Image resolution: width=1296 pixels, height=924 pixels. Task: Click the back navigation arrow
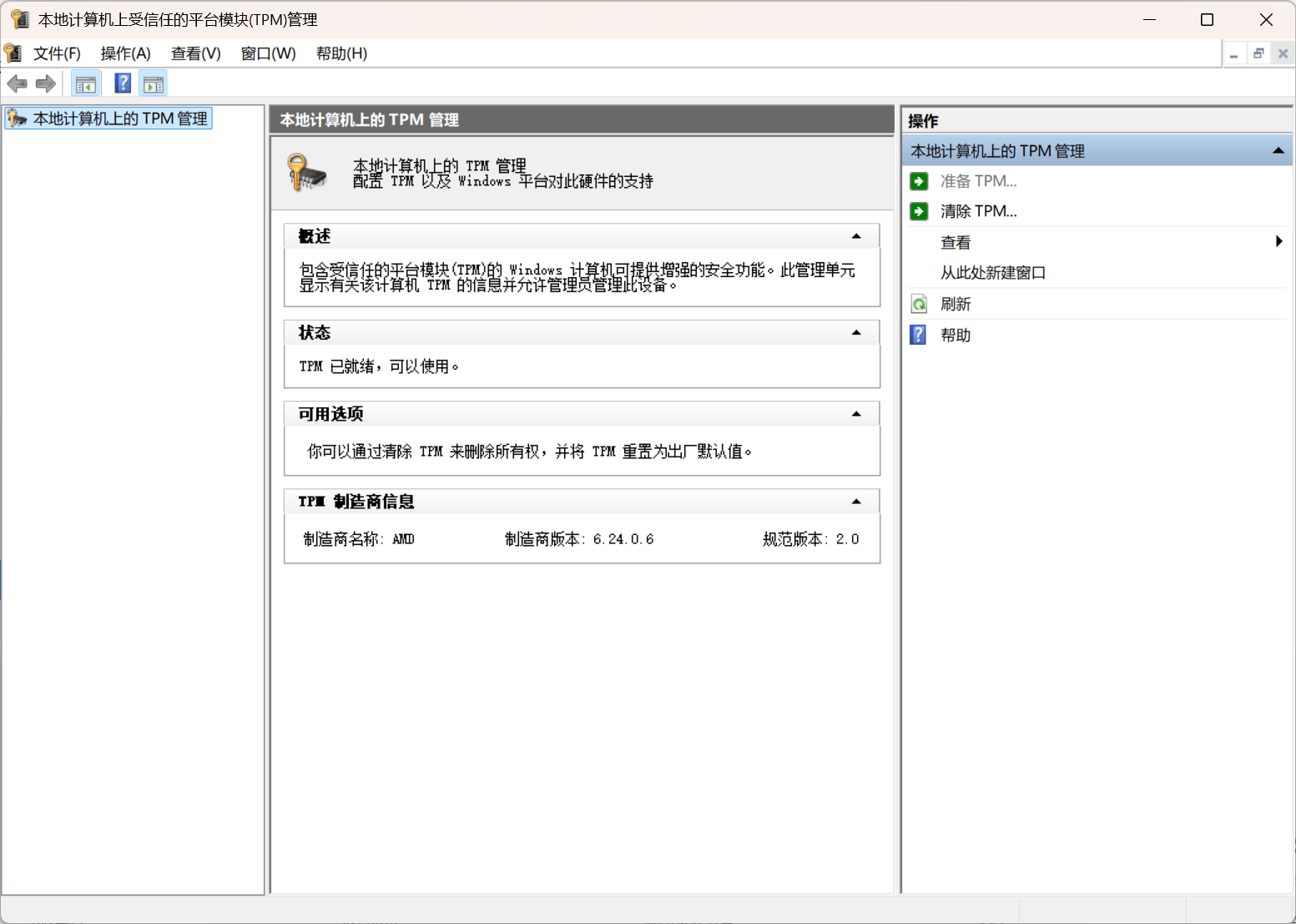coord(17,83)
